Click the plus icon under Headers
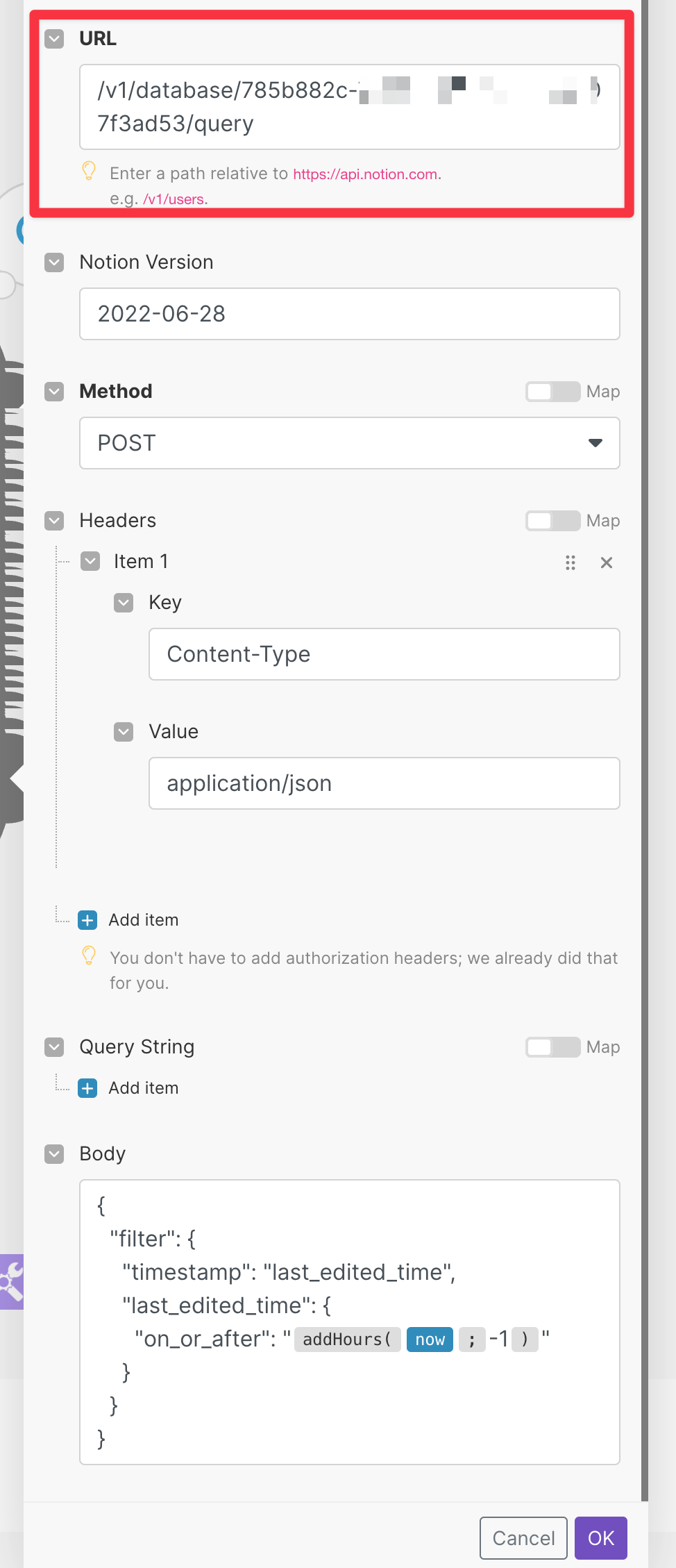The image size is (676, 1568). (87, 920)
